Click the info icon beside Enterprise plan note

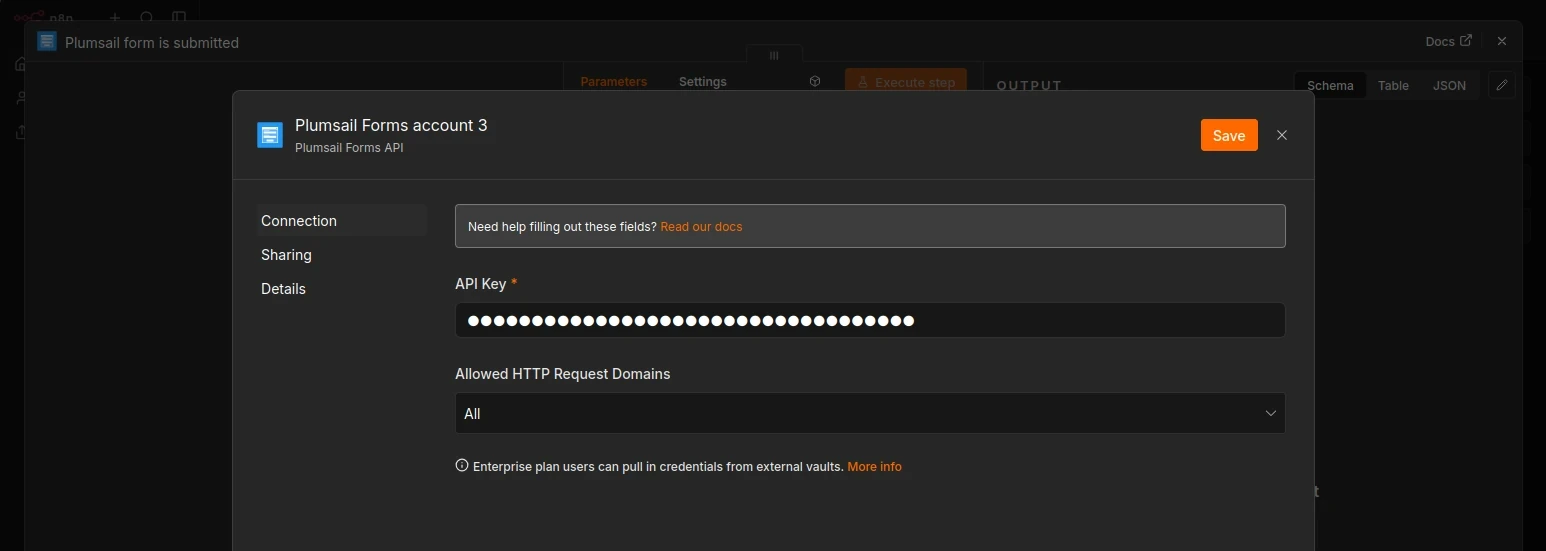tap(462, 465)
